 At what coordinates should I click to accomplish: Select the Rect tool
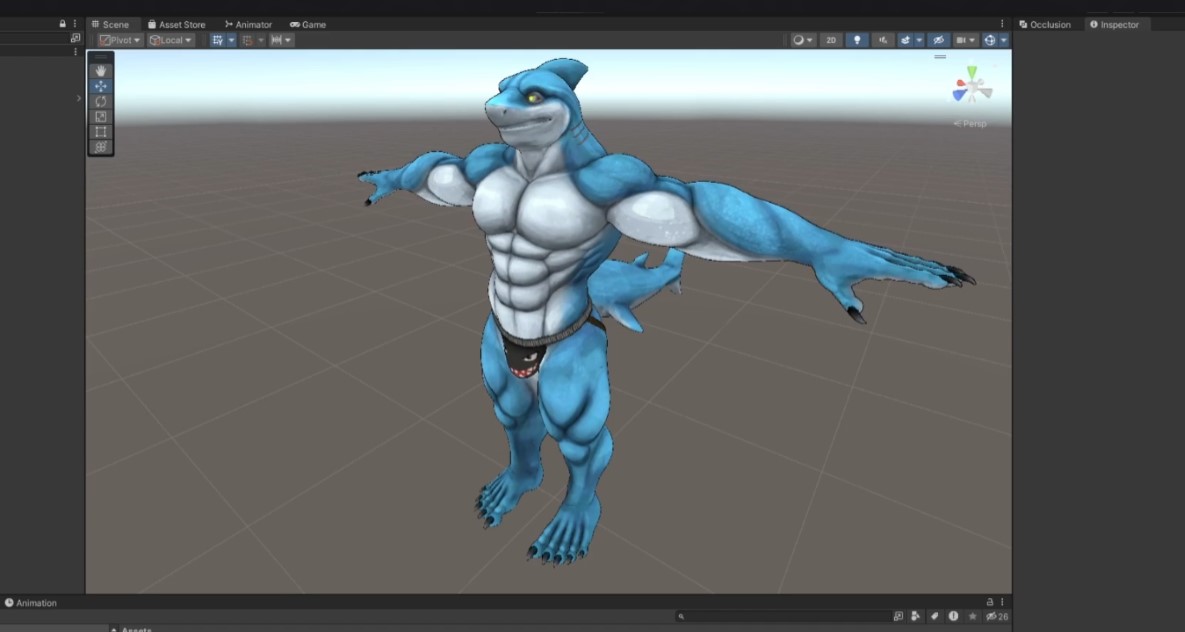[101, 132]
